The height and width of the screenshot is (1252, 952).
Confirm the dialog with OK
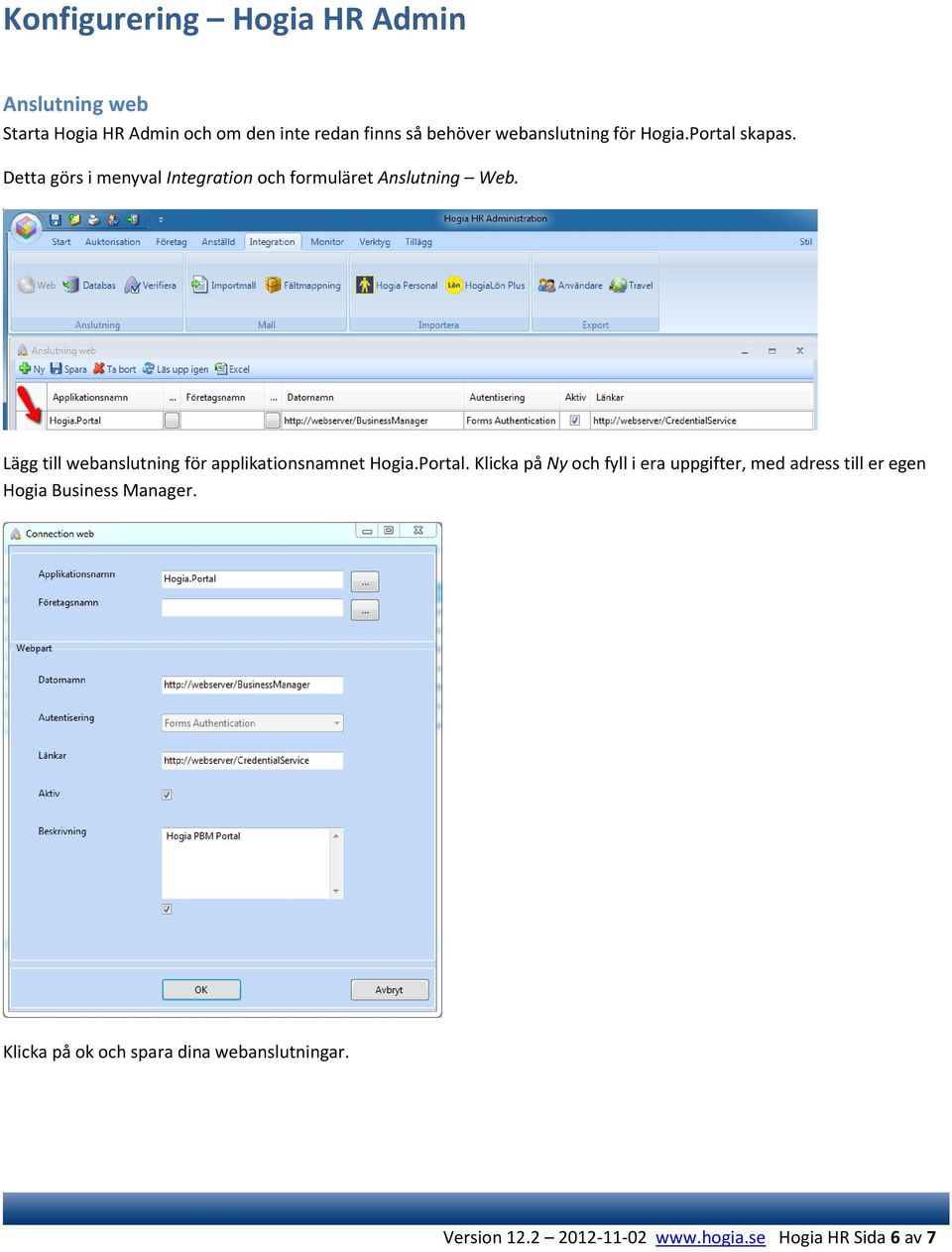click(x=201, y=990)
